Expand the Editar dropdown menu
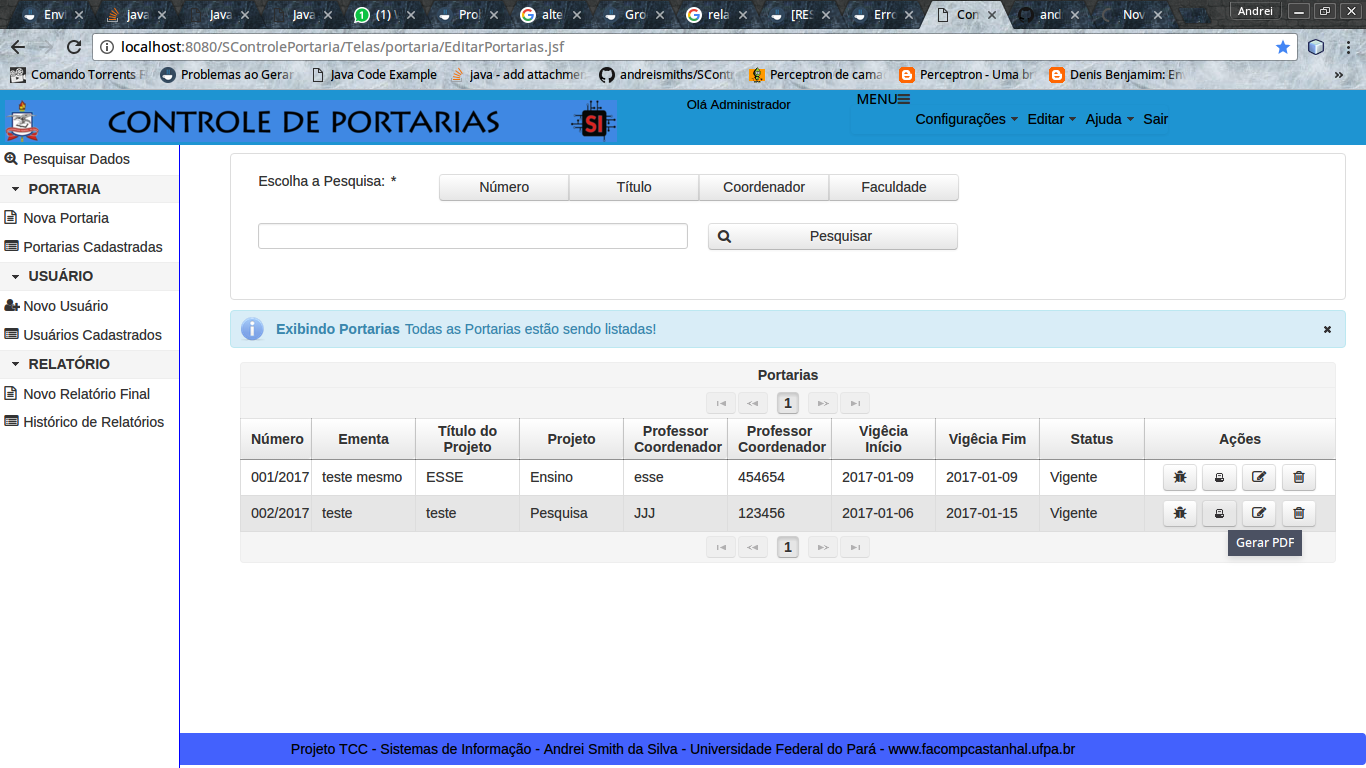The image size is (1366, 768). pyautogui.click(x=1051, y=119)
